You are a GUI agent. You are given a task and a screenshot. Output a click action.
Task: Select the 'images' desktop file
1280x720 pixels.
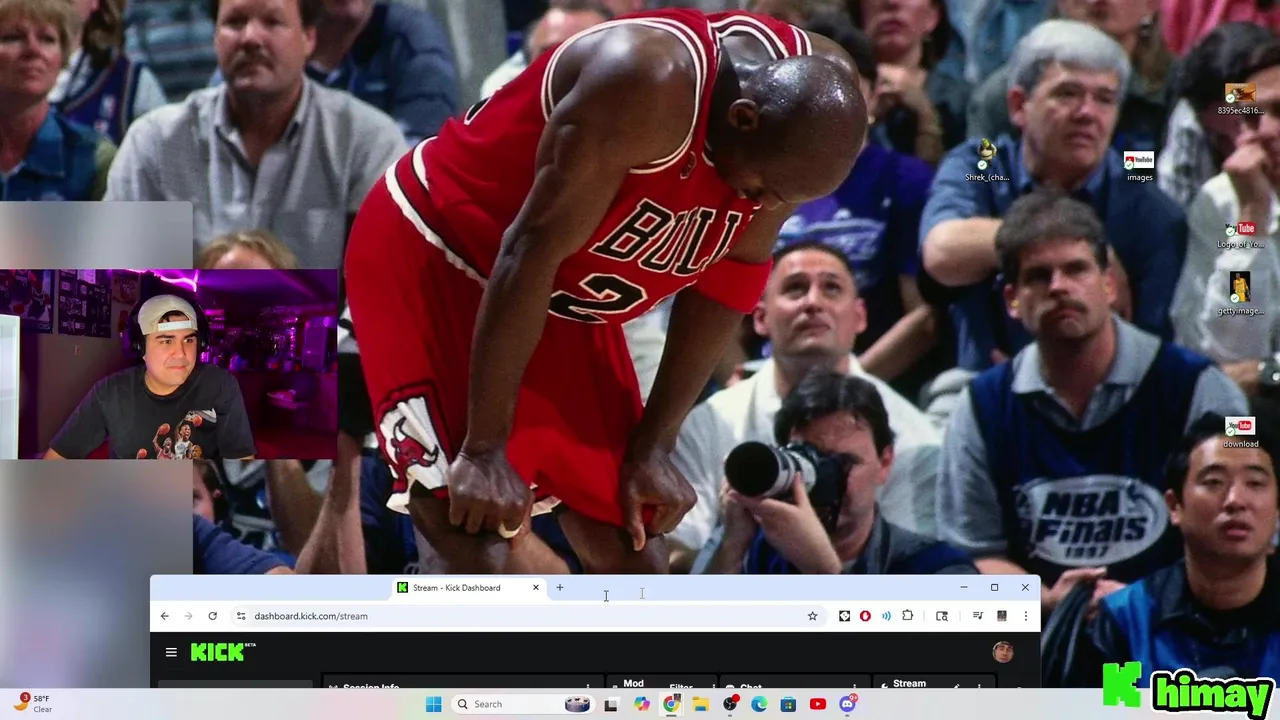point(1139,166)
